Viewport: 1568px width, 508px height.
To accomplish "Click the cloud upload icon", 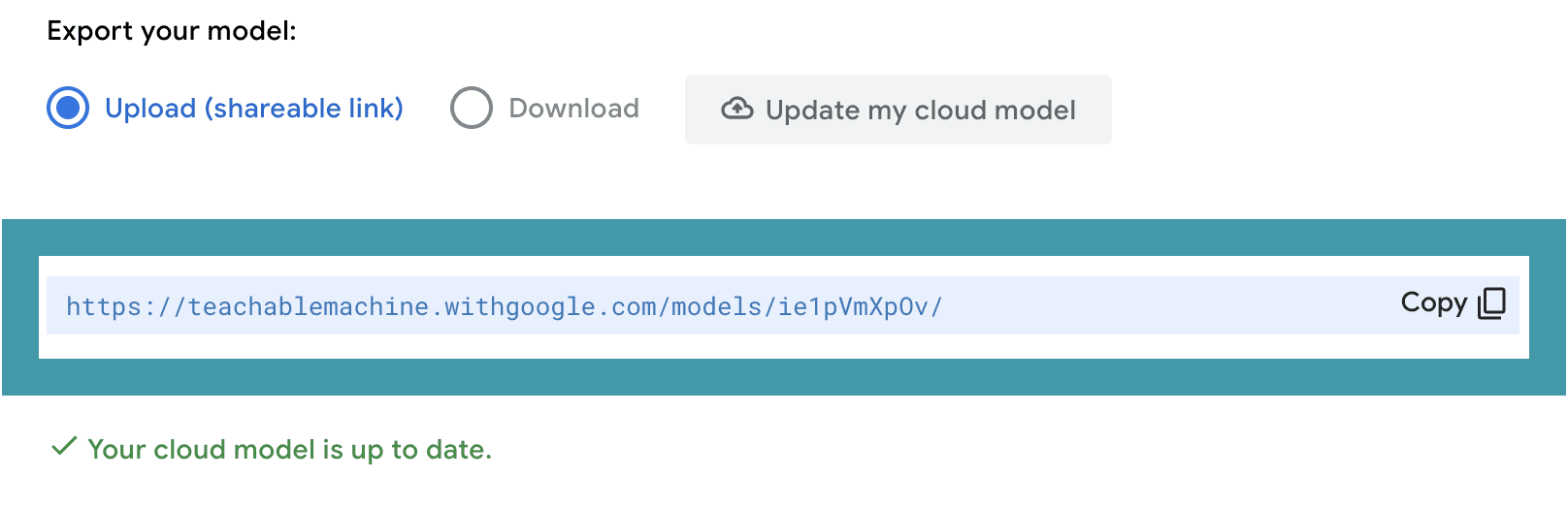I will (737, 109).
